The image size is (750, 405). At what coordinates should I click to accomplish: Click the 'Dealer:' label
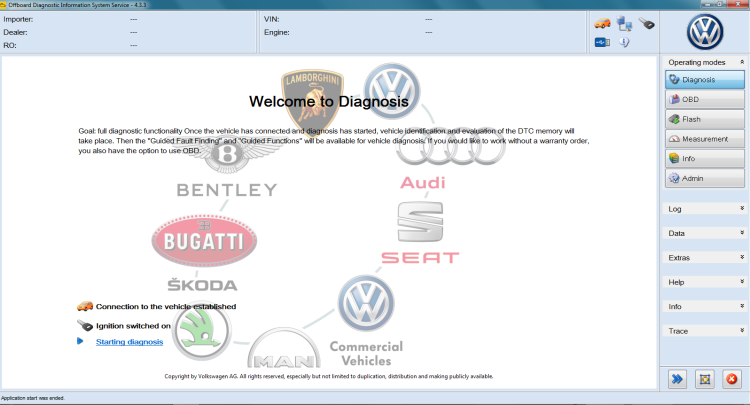[x=15, y=33]
